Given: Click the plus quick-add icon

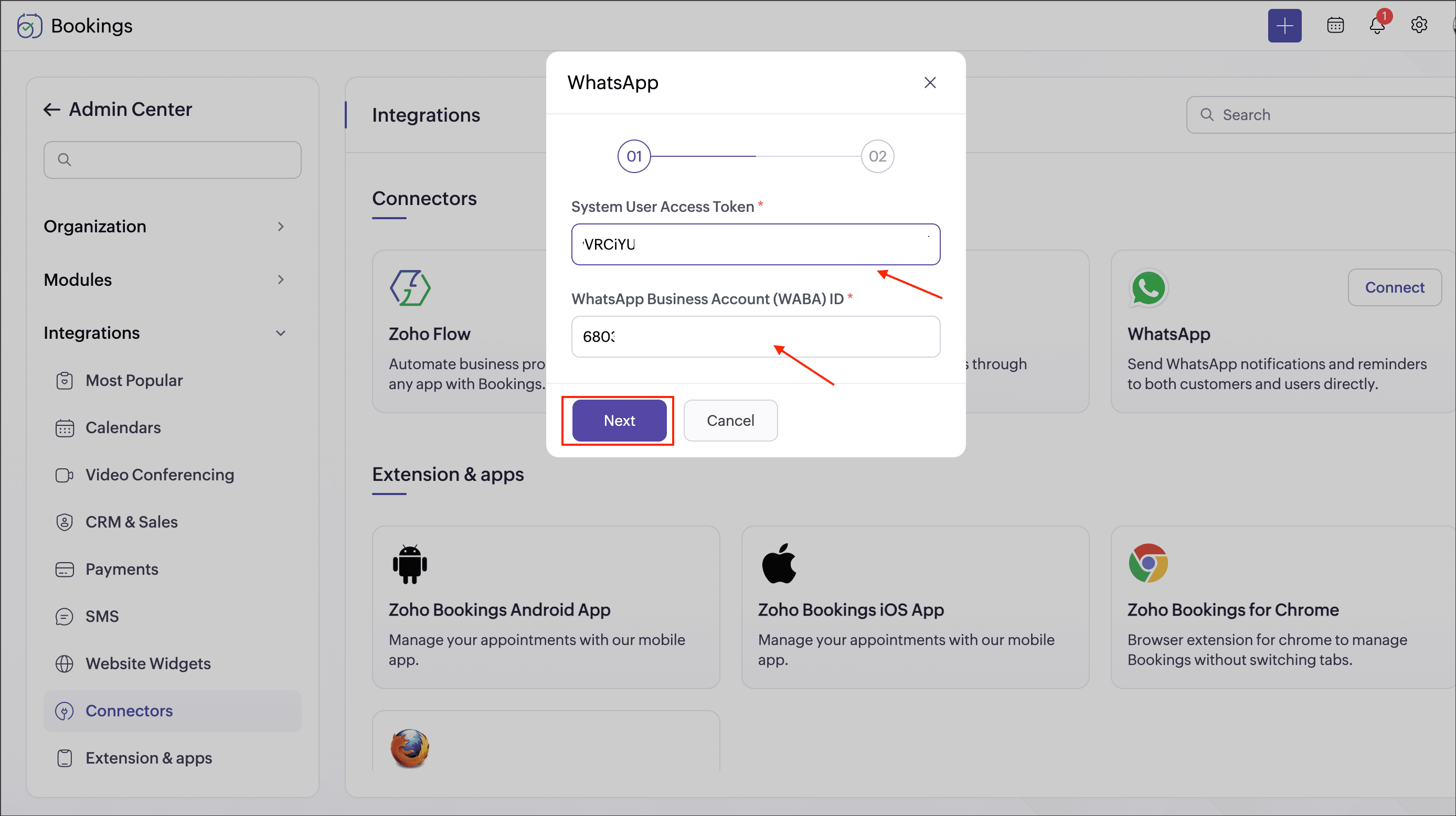Looking at the screenshot, I should click(x=1284, y=25).
